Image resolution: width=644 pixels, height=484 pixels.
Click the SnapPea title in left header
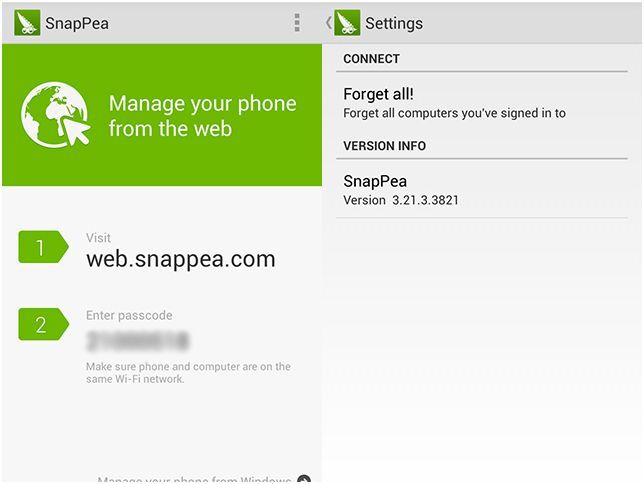pos(77,23)
